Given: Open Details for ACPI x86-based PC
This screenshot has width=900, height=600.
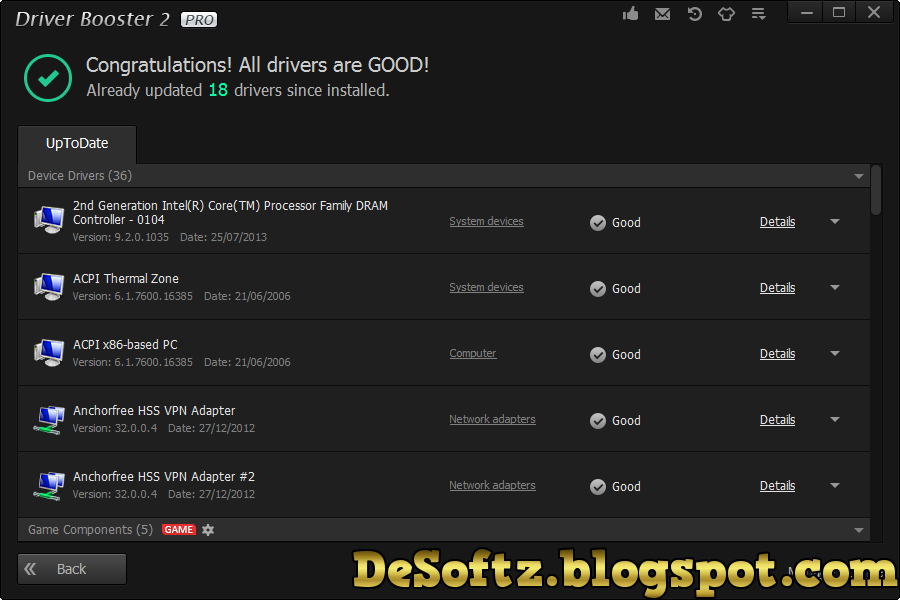Looking at the screenshot, I should coord(777,354).
